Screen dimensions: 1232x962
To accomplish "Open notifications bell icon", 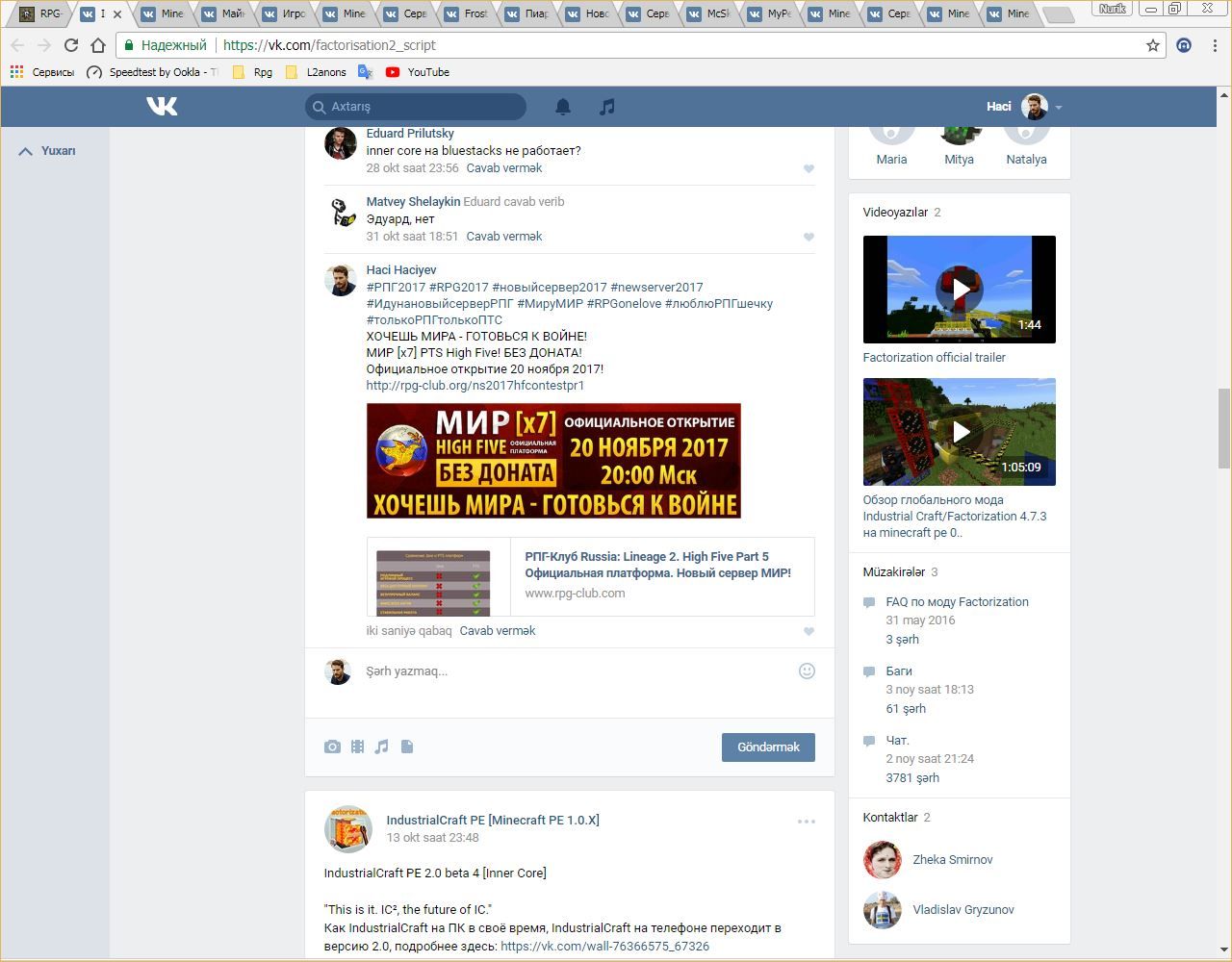I will tap(563, 107).
